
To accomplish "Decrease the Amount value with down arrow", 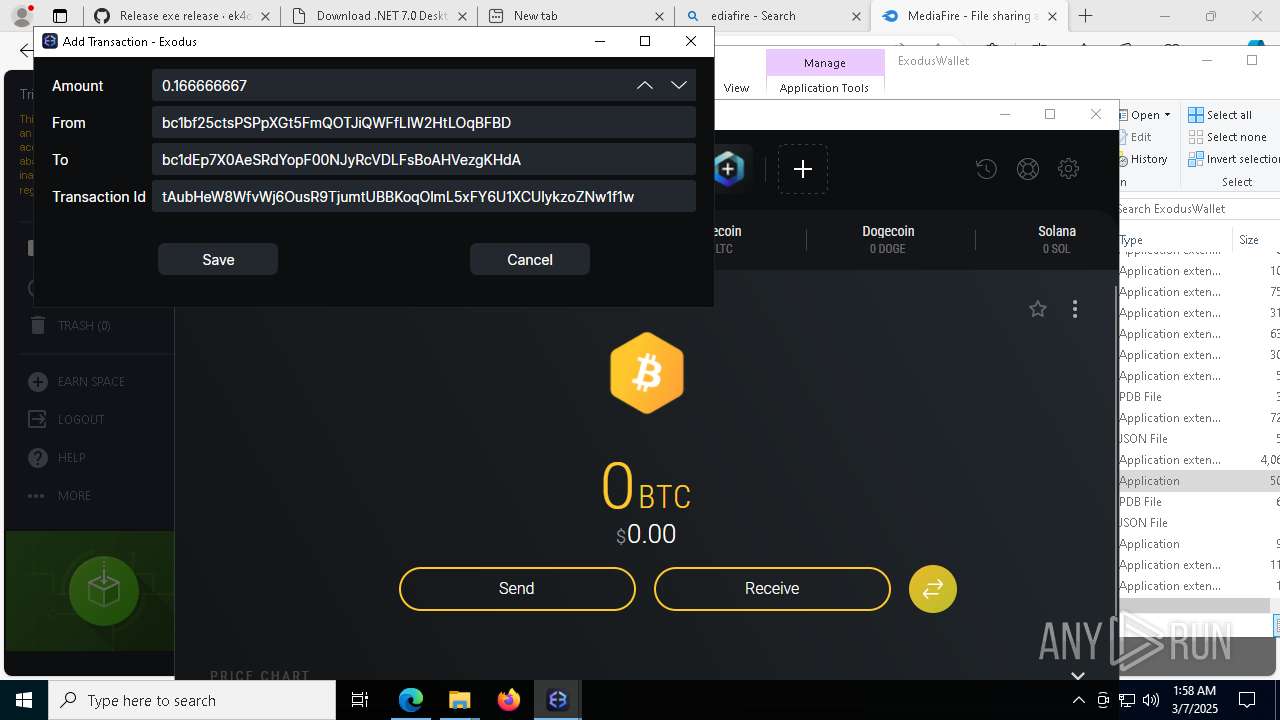I will click(x=679, y=85).
